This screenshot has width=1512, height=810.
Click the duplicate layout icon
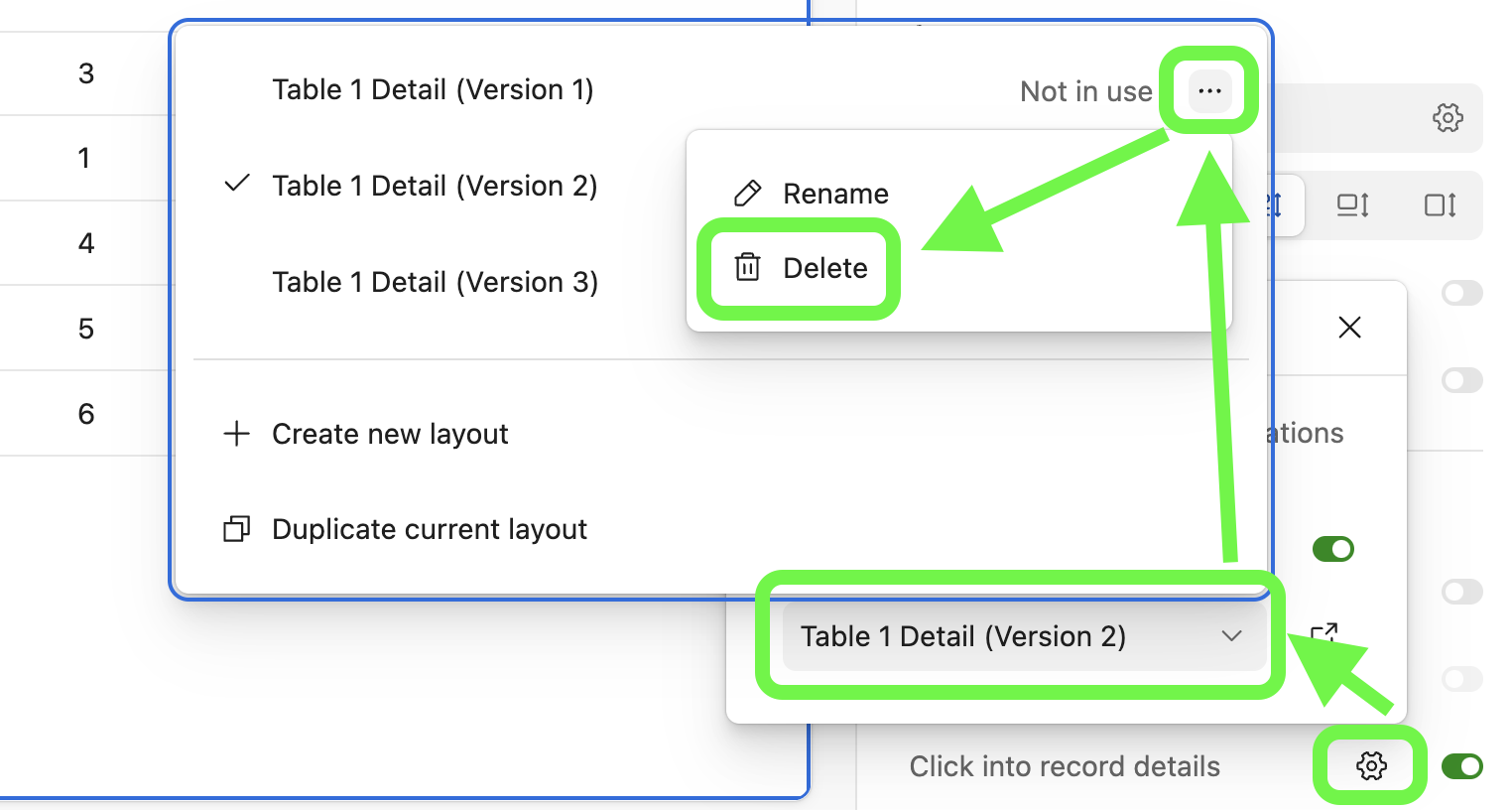tap(236, 528)
